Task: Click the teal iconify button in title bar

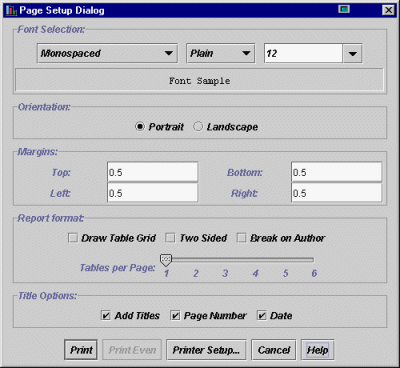Action: [344, 9]
